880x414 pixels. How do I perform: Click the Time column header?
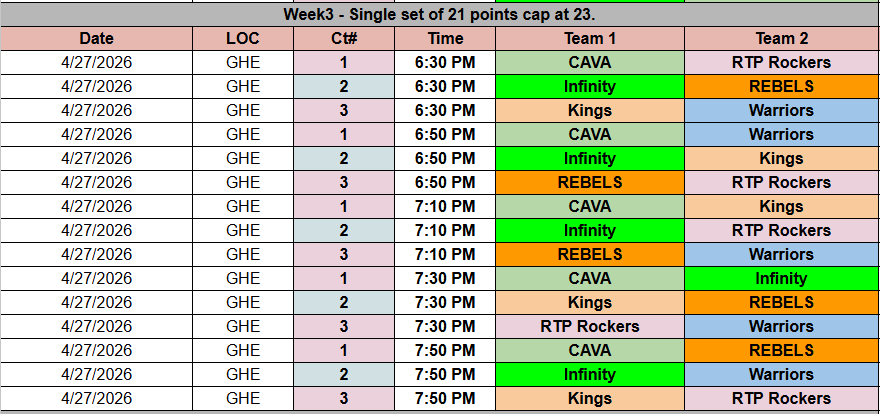[445, 39]
